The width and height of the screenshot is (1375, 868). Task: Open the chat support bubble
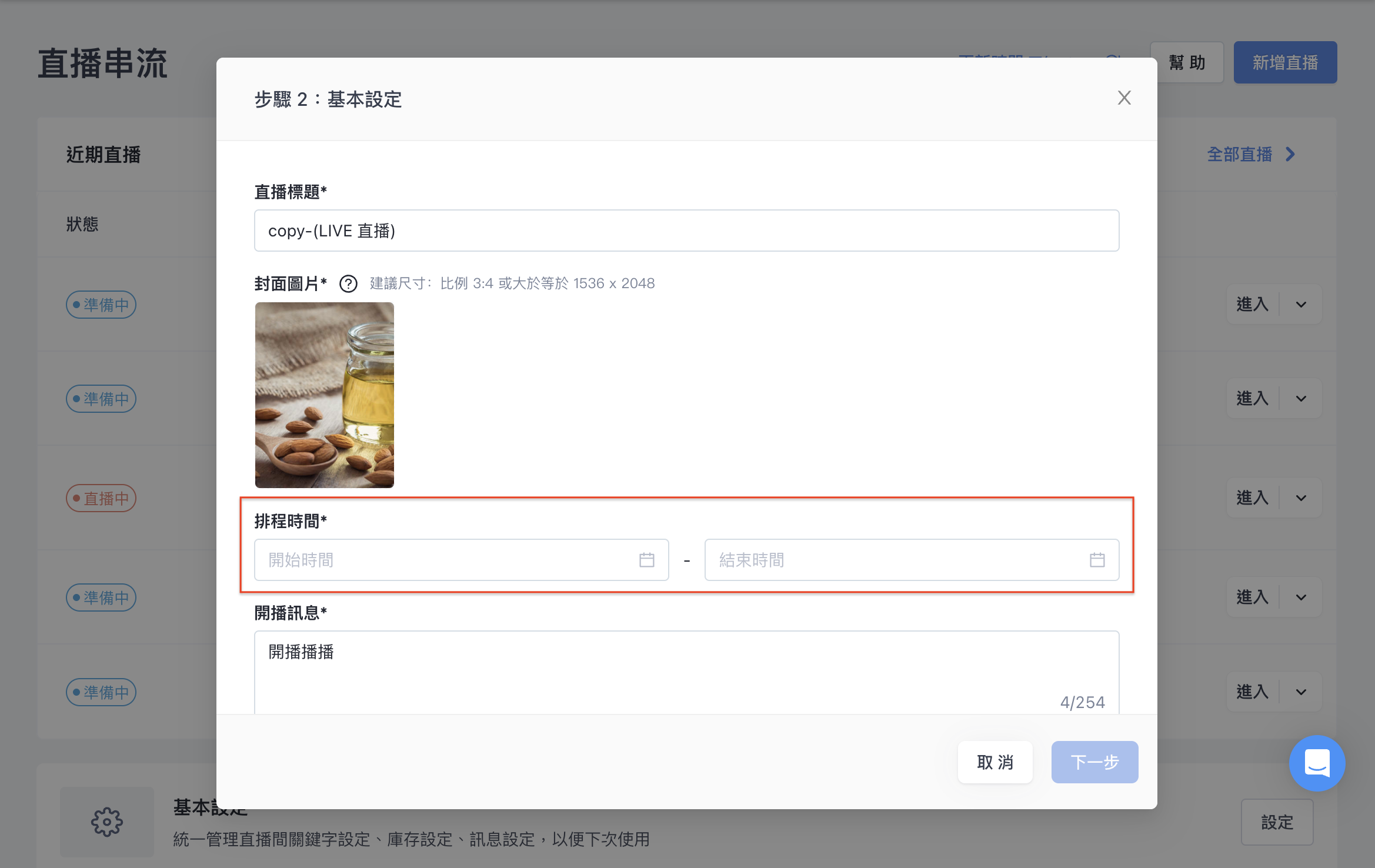coord(1317,763)
